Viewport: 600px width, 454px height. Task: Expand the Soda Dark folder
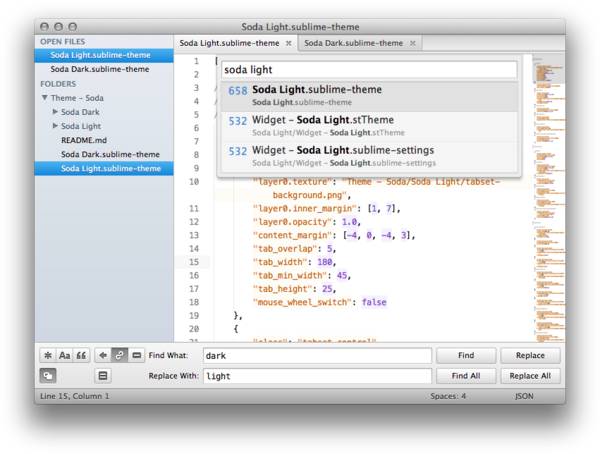tap(55, 111)
